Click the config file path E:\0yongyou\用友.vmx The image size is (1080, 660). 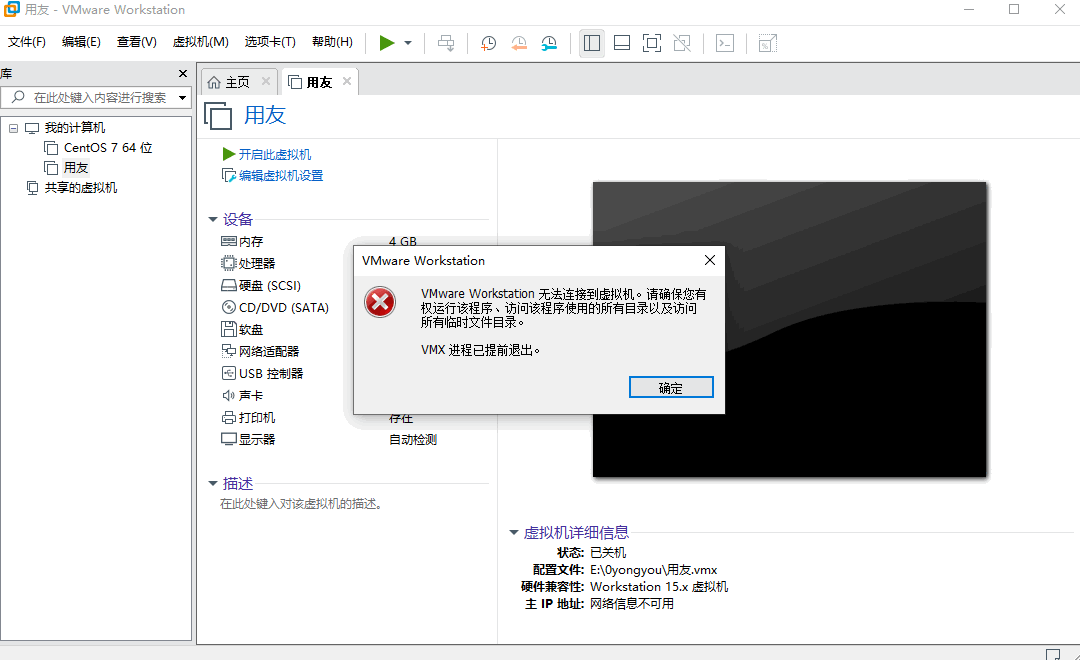tap(654, 570)
